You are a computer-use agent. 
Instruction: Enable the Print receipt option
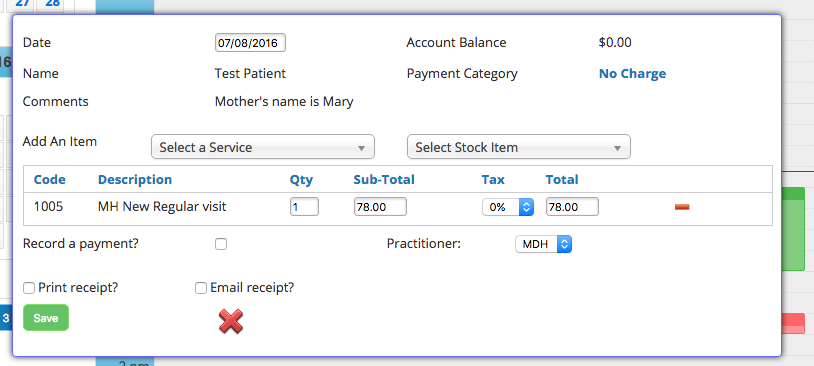point(29,288)
